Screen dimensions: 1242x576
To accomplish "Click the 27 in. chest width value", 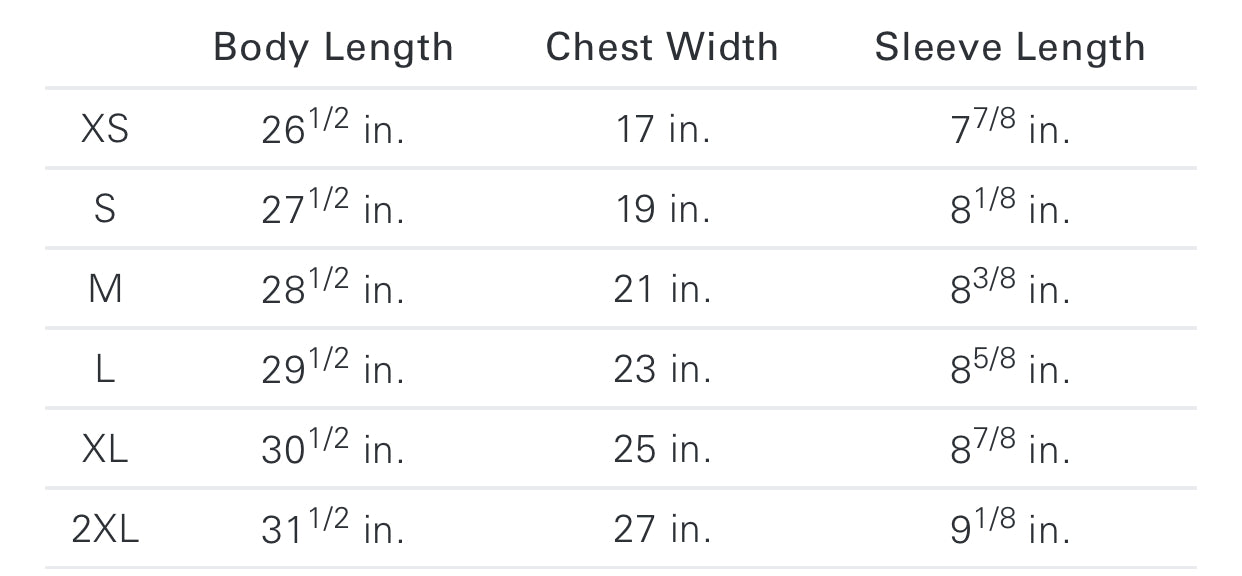I will pyautogui.click(x=662, y=529).
